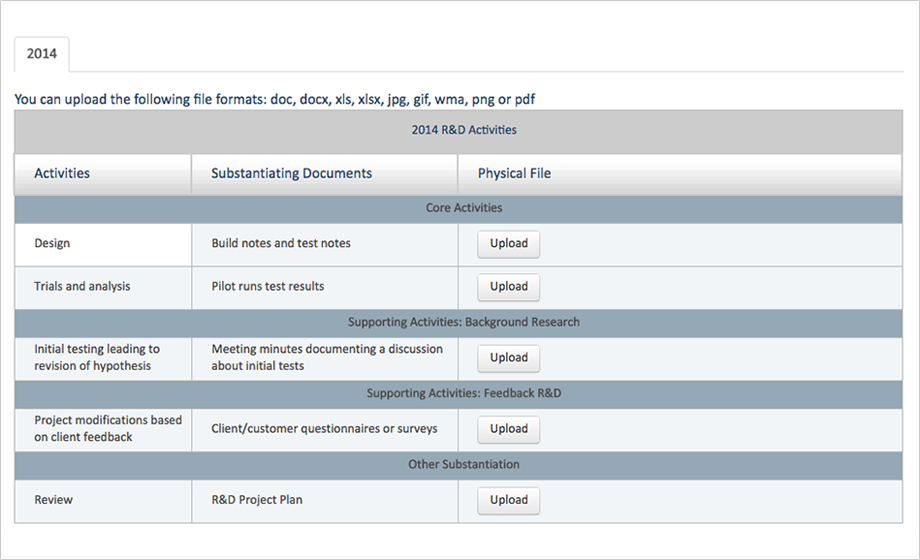Viewport: 920px width, 560px height.
Task: Select Client/customer questionnaires or surveys text
Action: [324, 429]
